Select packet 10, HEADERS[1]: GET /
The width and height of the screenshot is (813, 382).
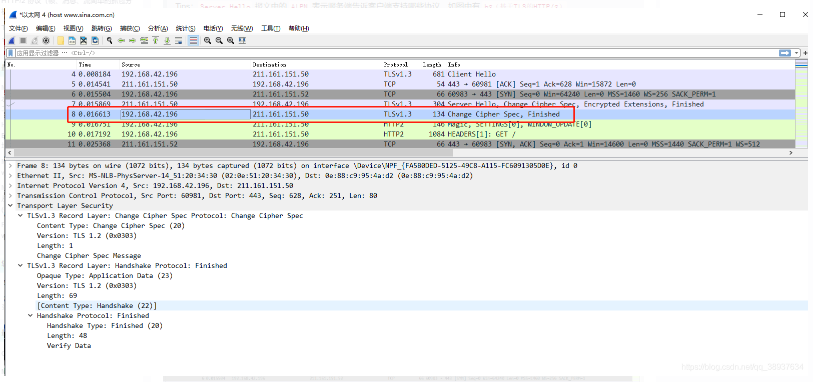(399, 134)
